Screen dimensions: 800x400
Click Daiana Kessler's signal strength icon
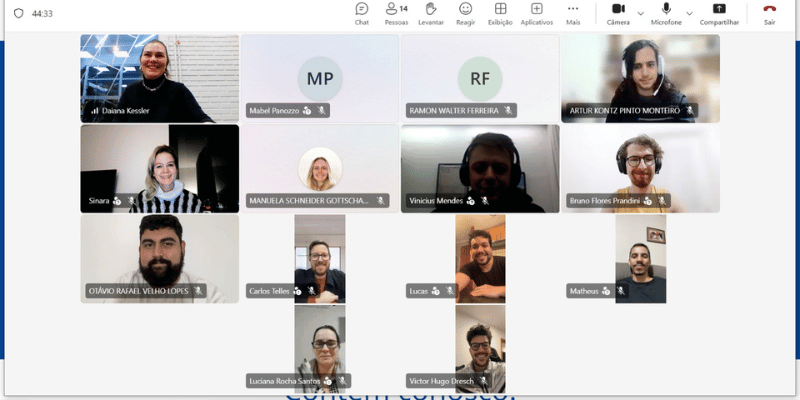pyautogui.click(x=94, y=111)
